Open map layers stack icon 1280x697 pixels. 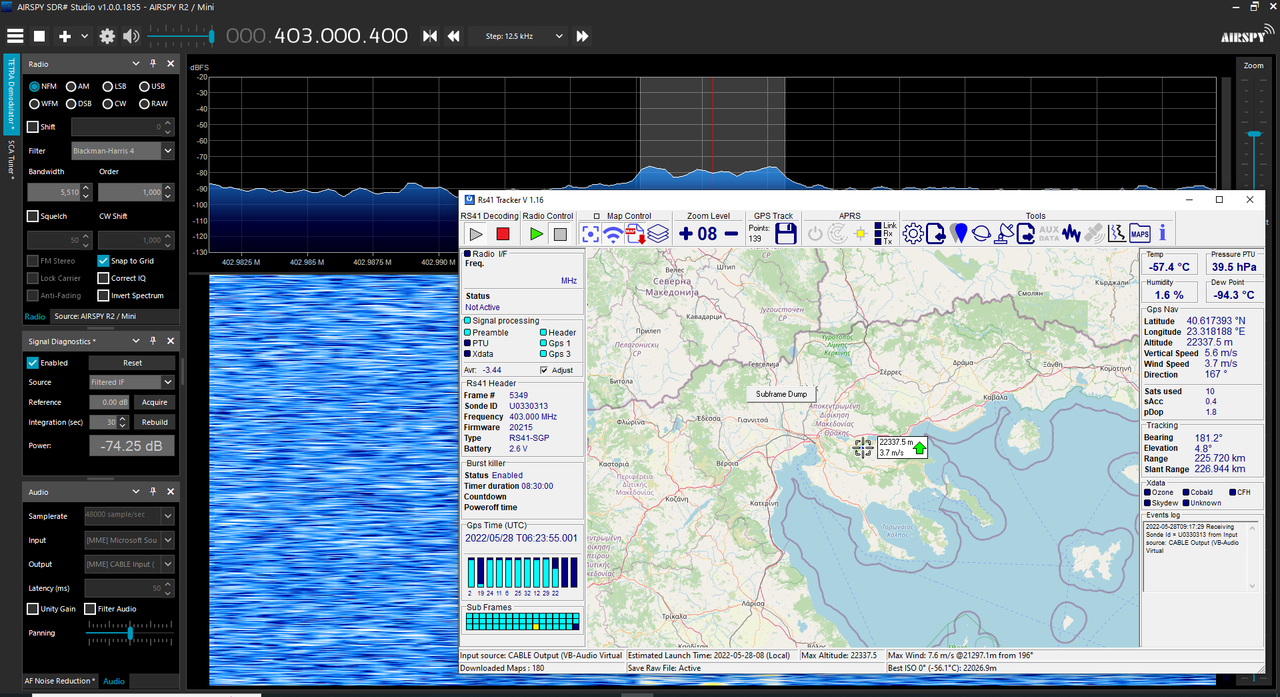click(657, 234)
